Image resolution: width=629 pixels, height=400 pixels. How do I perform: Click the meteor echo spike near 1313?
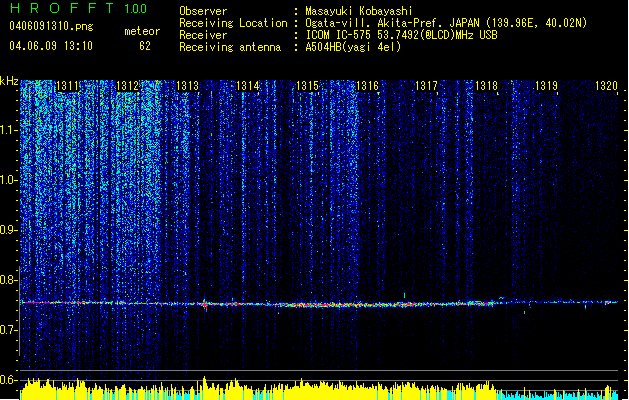205,304
